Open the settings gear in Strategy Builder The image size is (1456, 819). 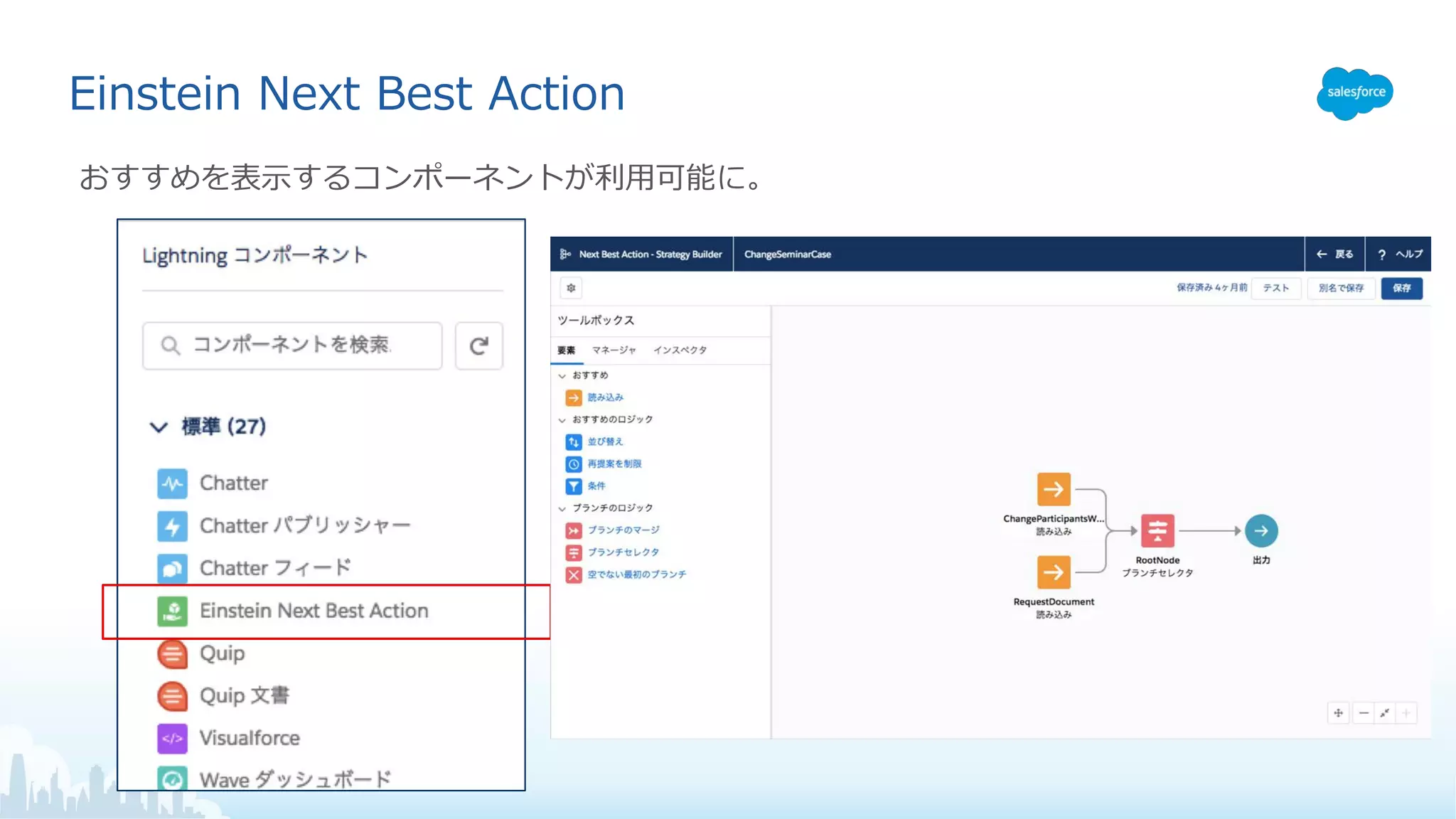coord(571,288)
